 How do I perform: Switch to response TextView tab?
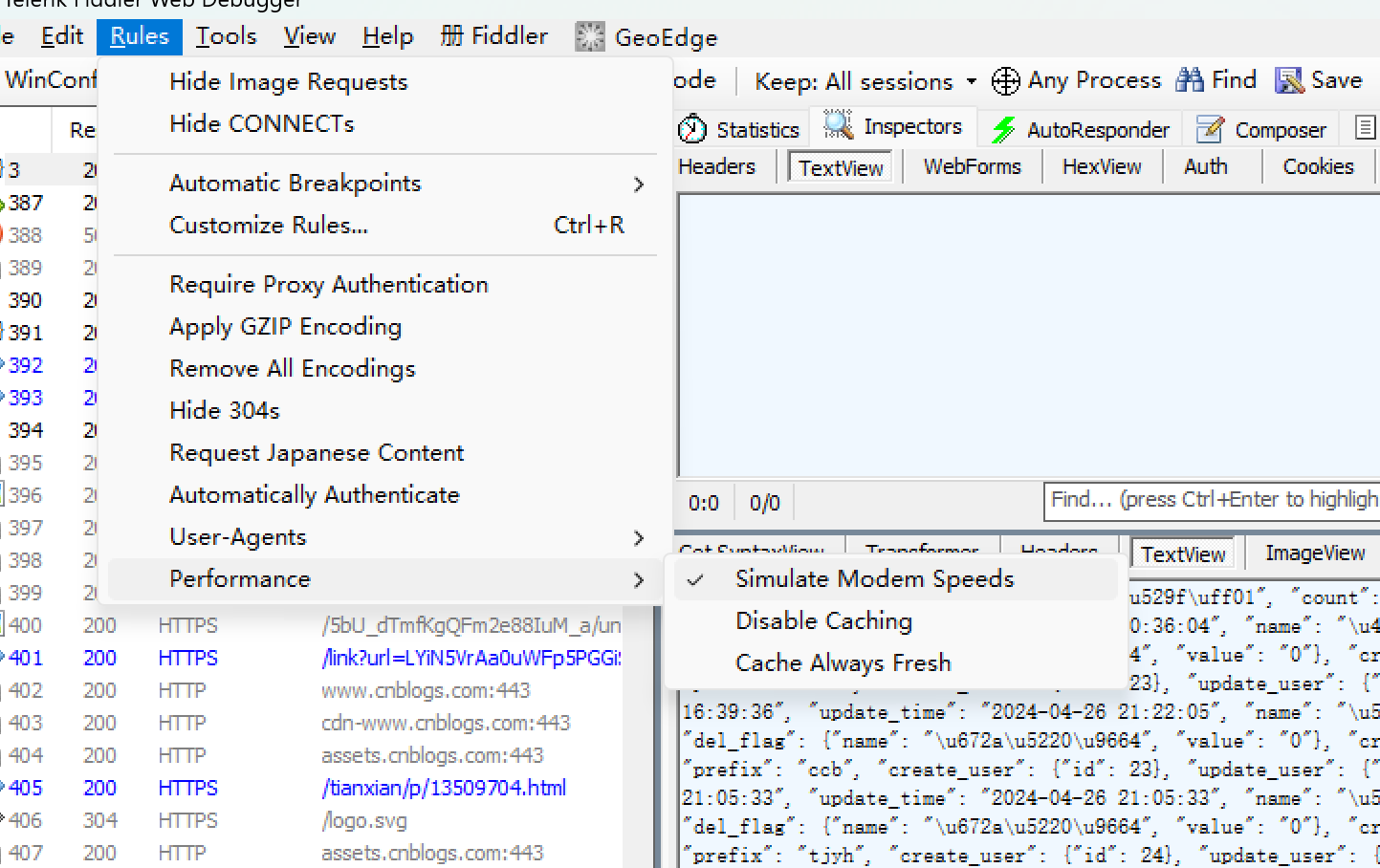point(1183,554)
